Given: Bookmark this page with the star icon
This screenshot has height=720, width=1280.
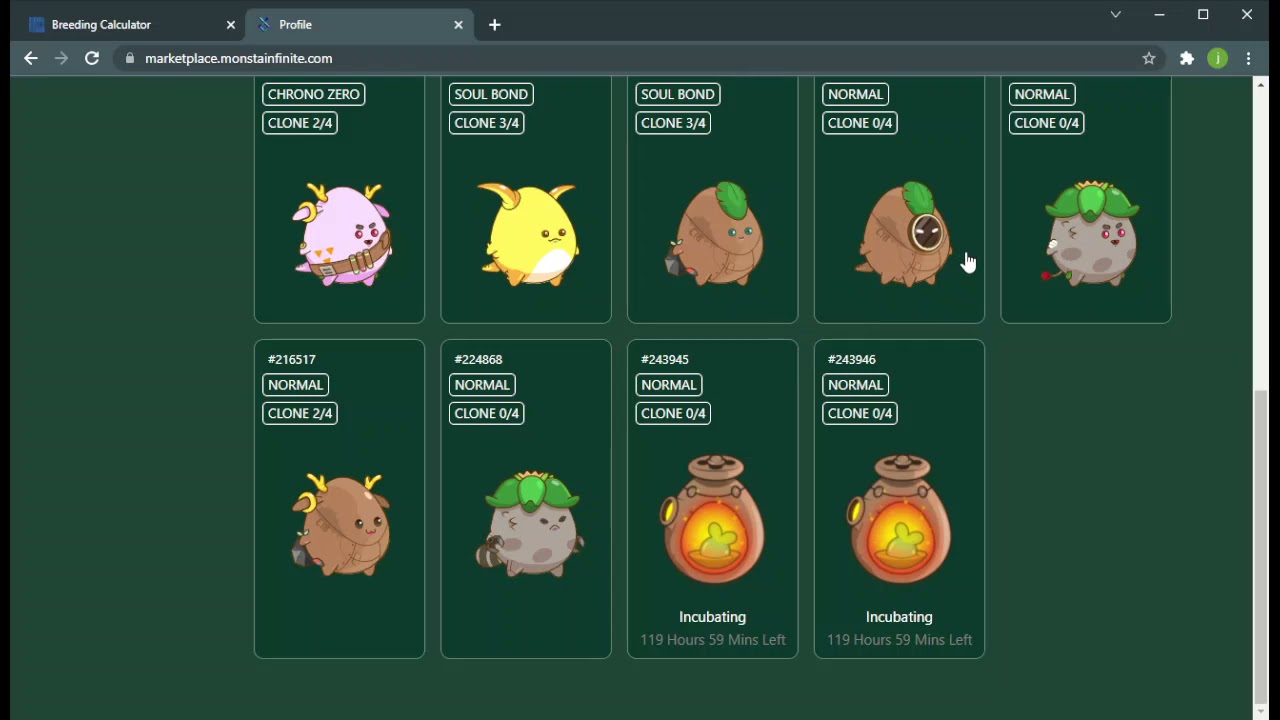Looking at the screenshot, I should [1149, 59].
